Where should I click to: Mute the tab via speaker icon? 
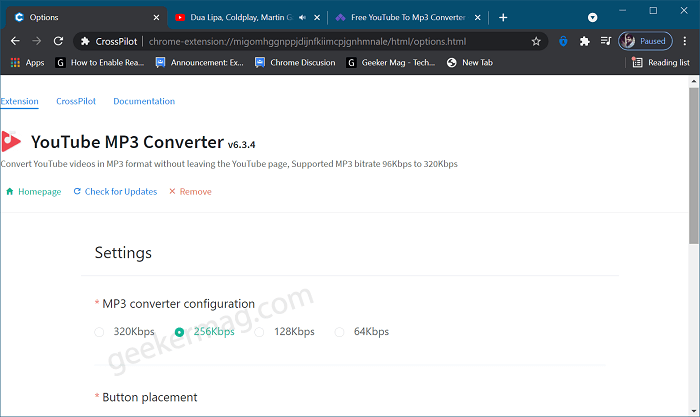click(x=302, y=17)
